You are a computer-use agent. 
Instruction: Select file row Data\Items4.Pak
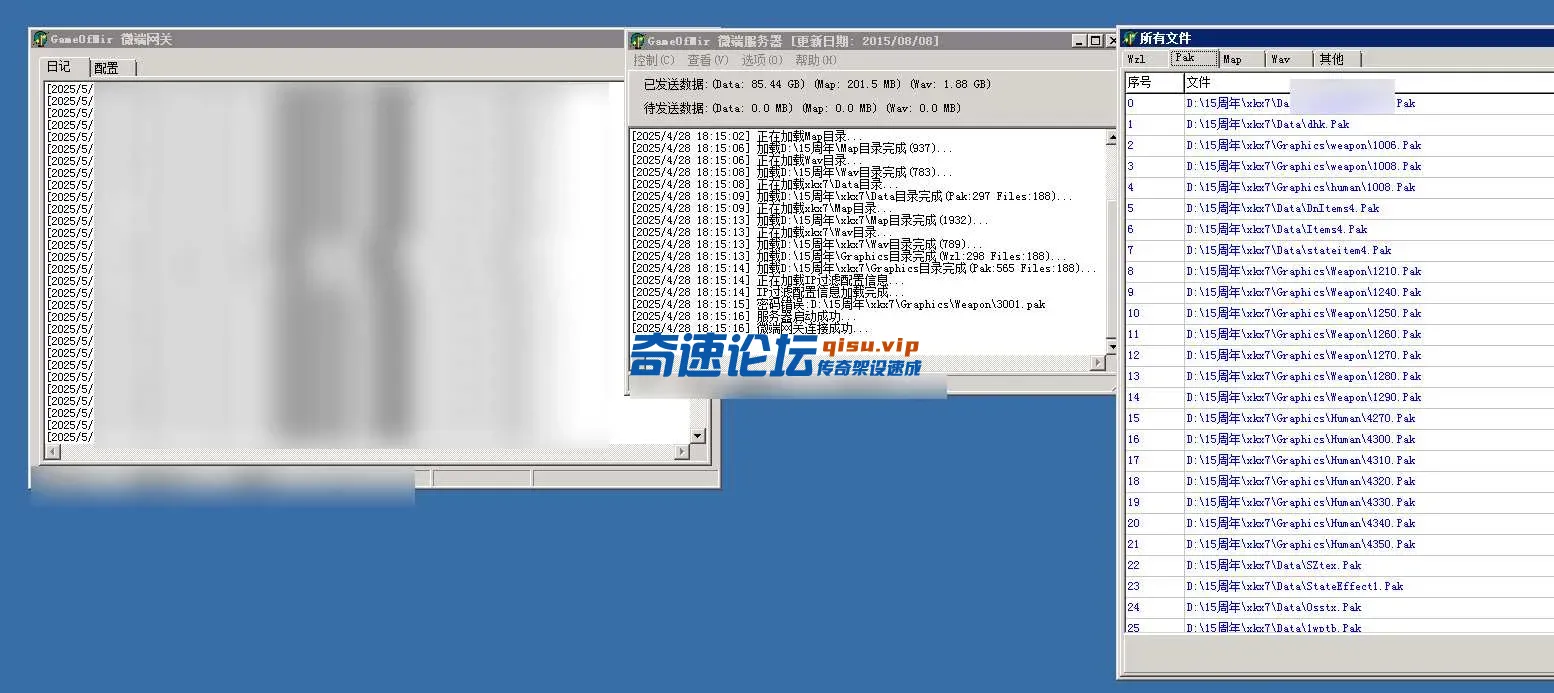1338,229
